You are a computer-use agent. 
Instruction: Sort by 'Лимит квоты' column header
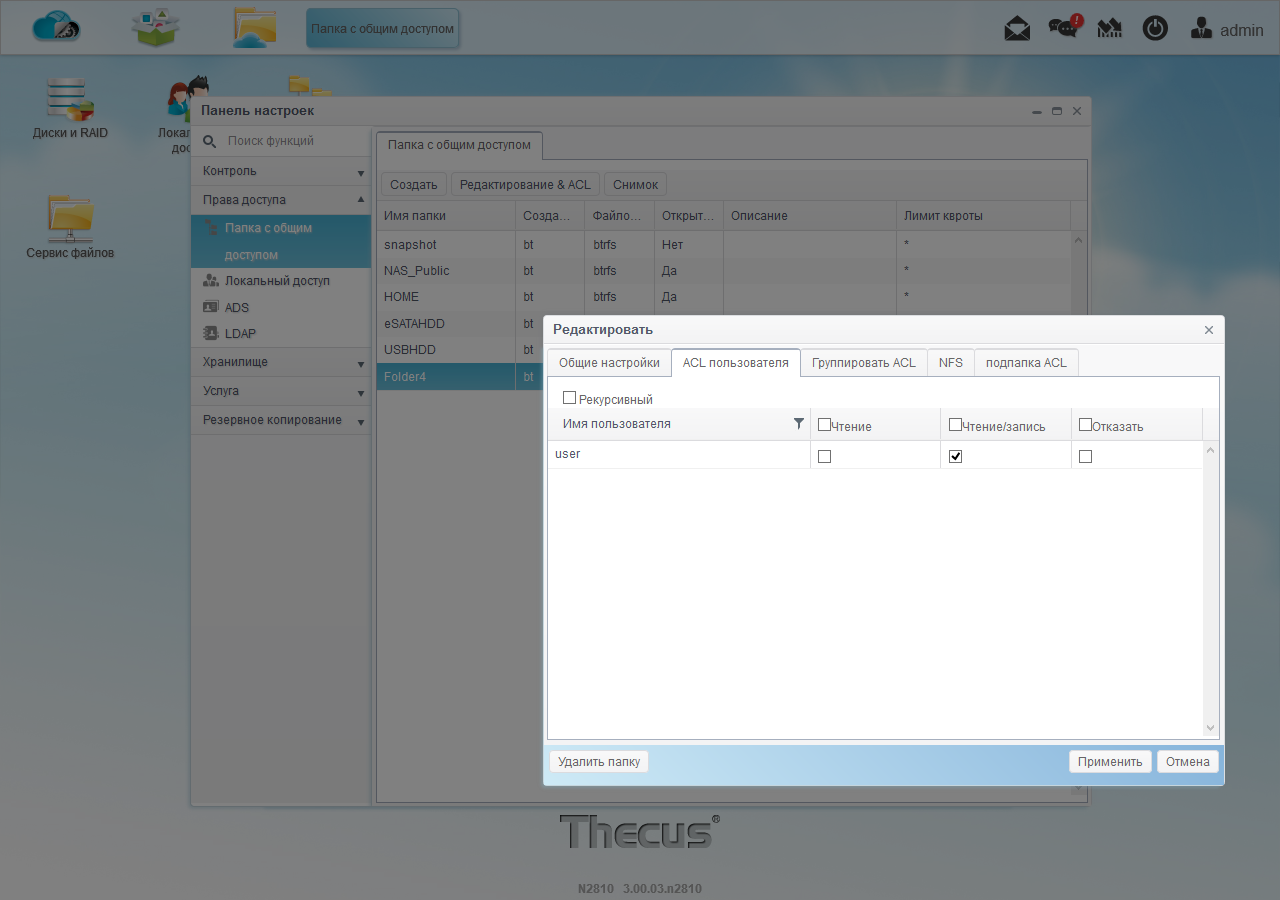coord(983,216)
